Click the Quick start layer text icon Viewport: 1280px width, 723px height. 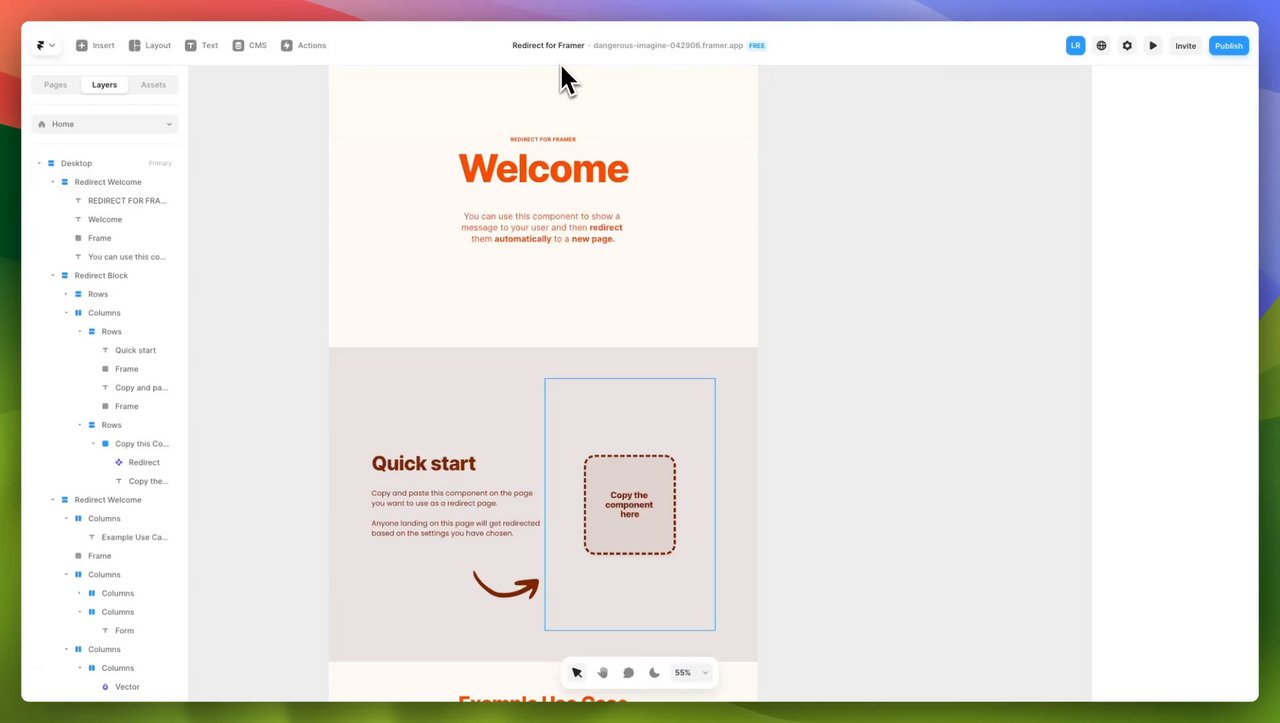105,350
